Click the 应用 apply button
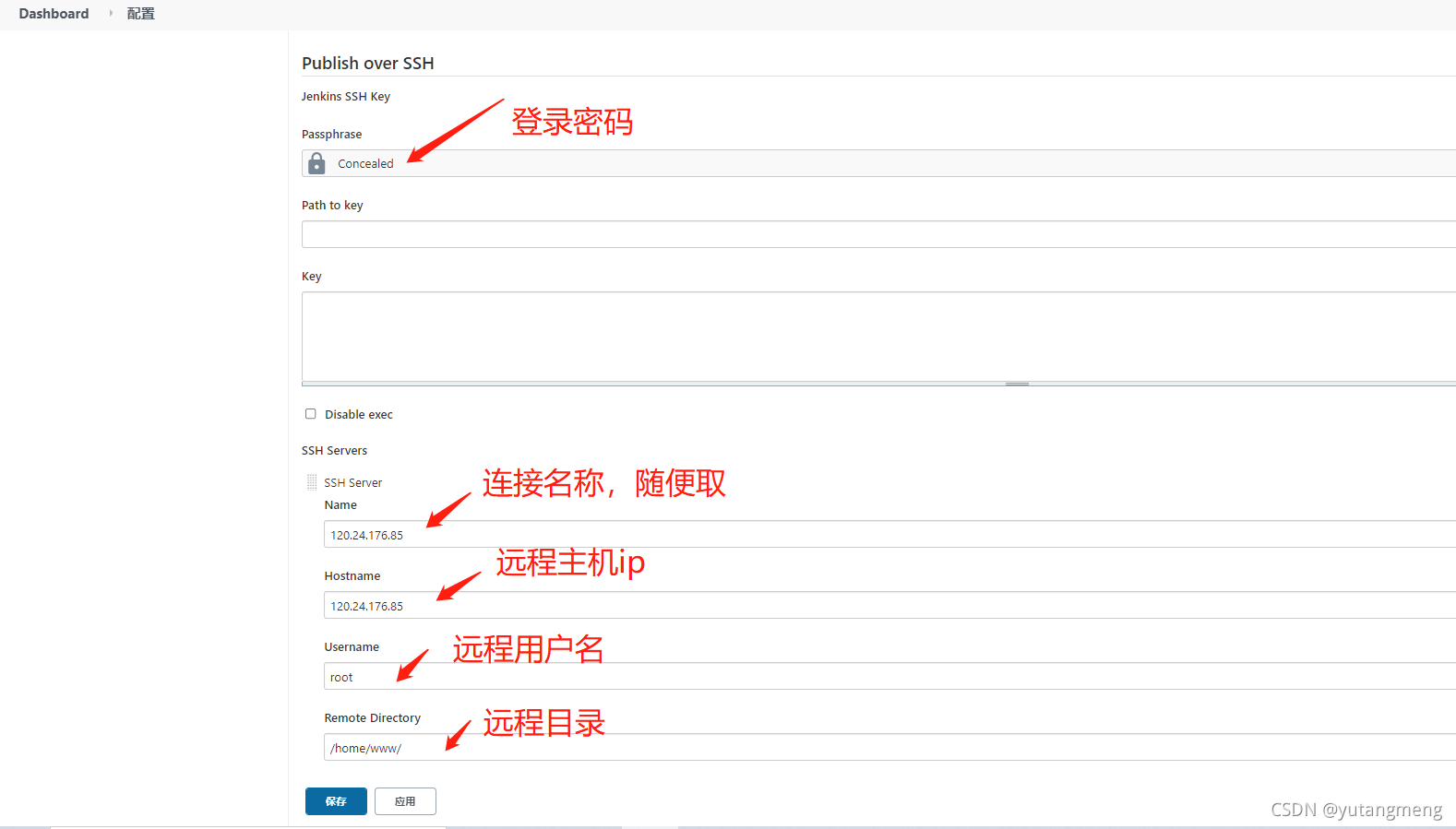This screenshot has width=1456, height=829. [x=405, y=801]
